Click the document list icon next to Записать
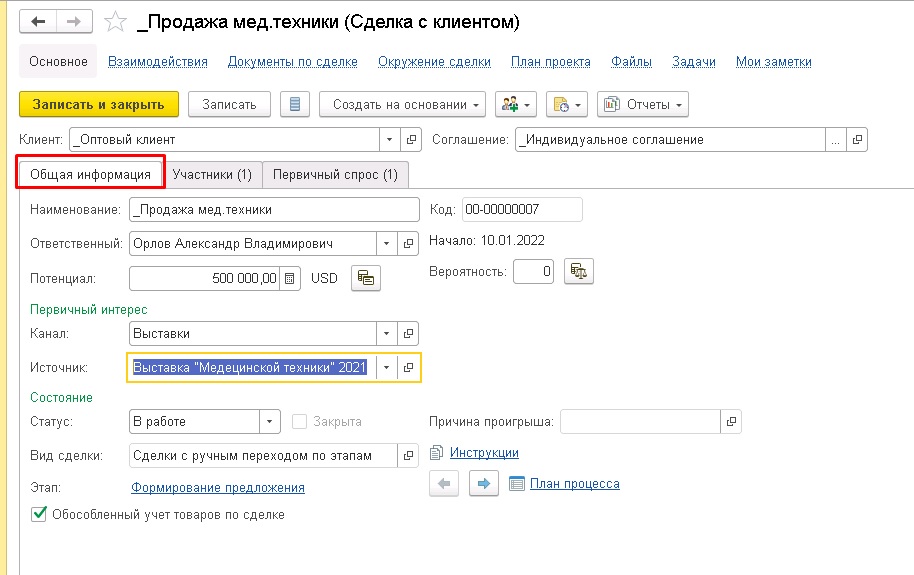This screenshot has height=575, width=914. [294, 105]
